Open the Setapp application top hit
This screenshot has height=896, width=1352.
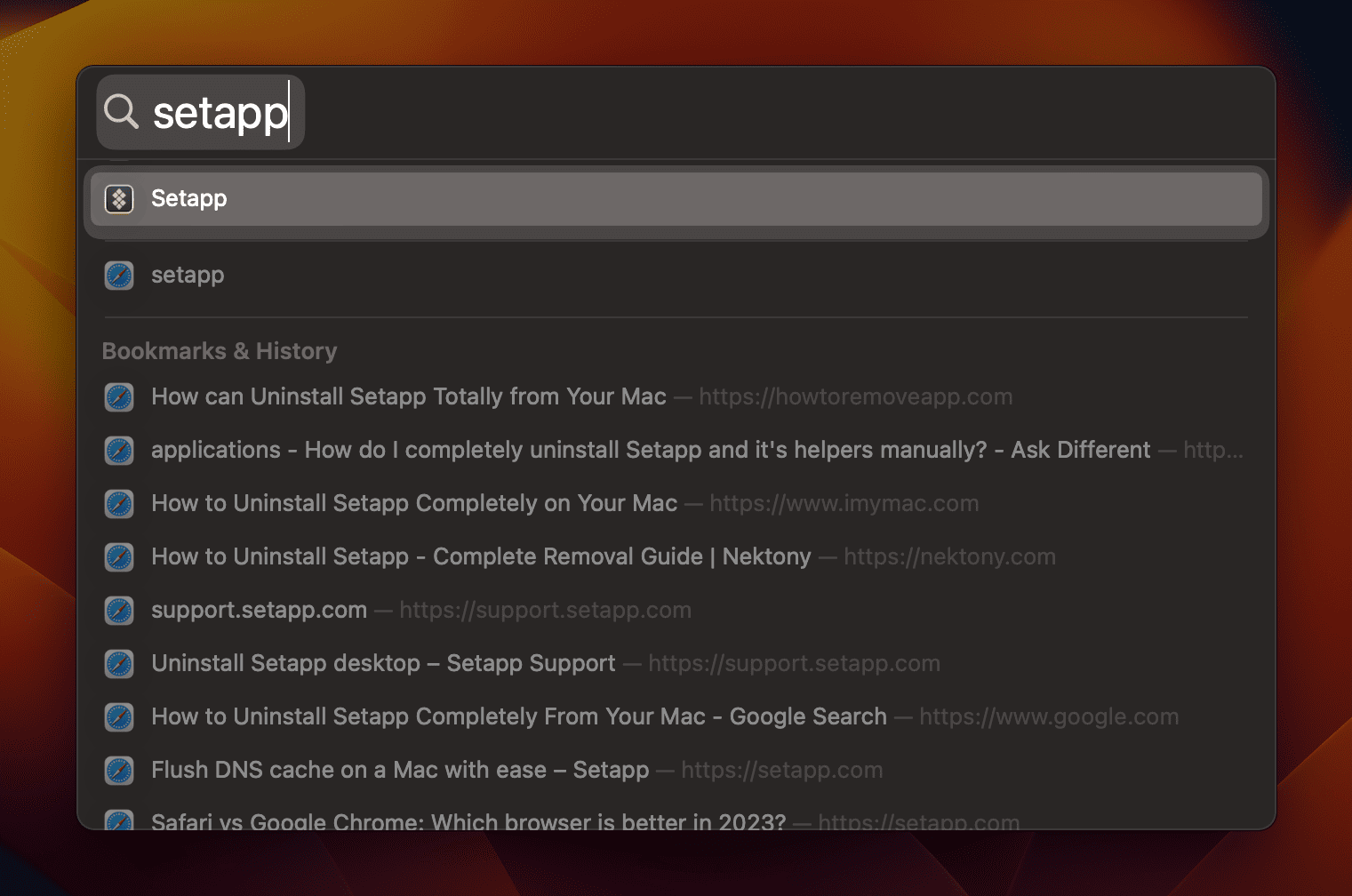tap(676, 198)
